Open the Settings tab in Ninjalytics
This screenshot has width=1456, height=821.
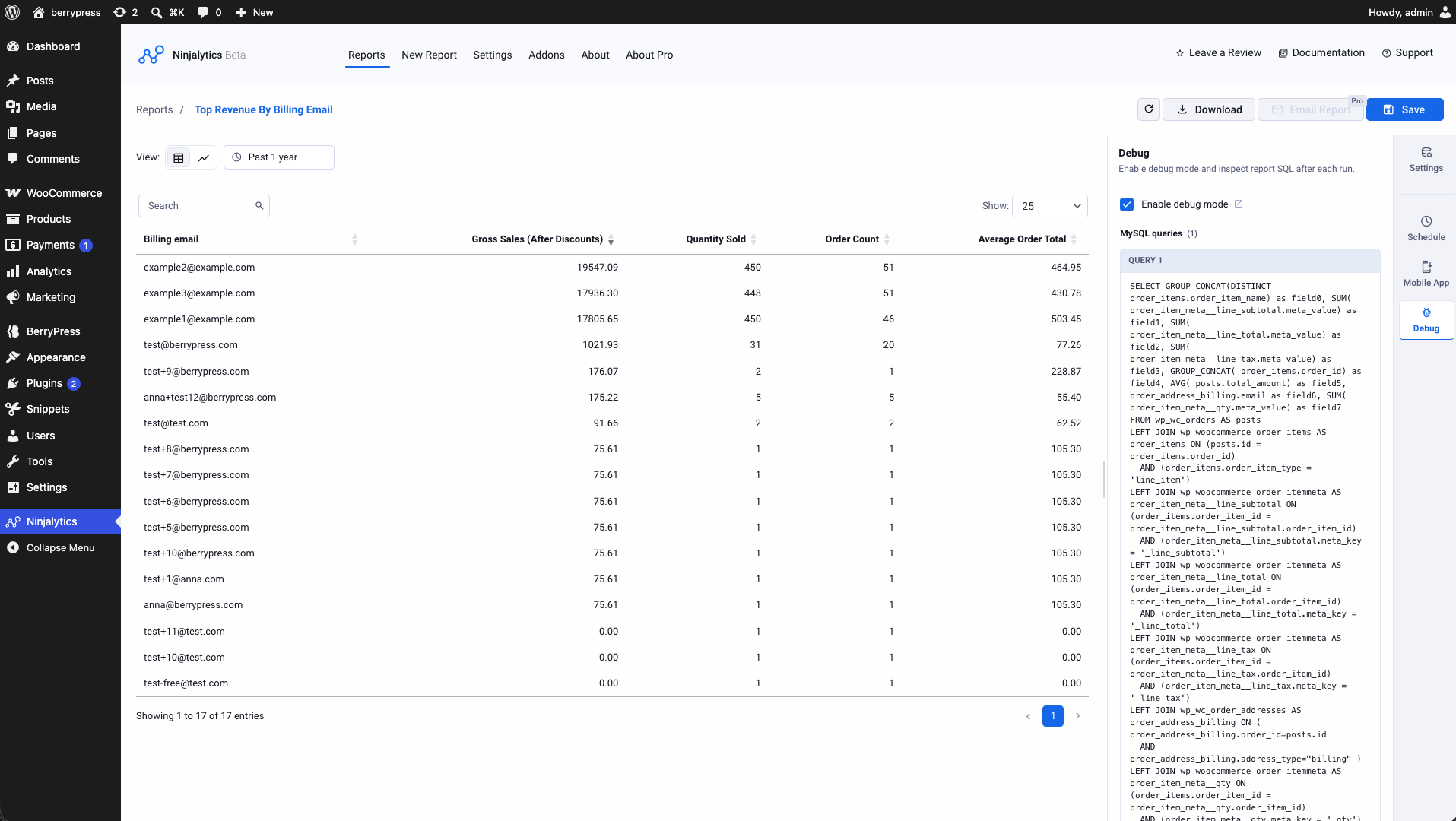(493, 55)
